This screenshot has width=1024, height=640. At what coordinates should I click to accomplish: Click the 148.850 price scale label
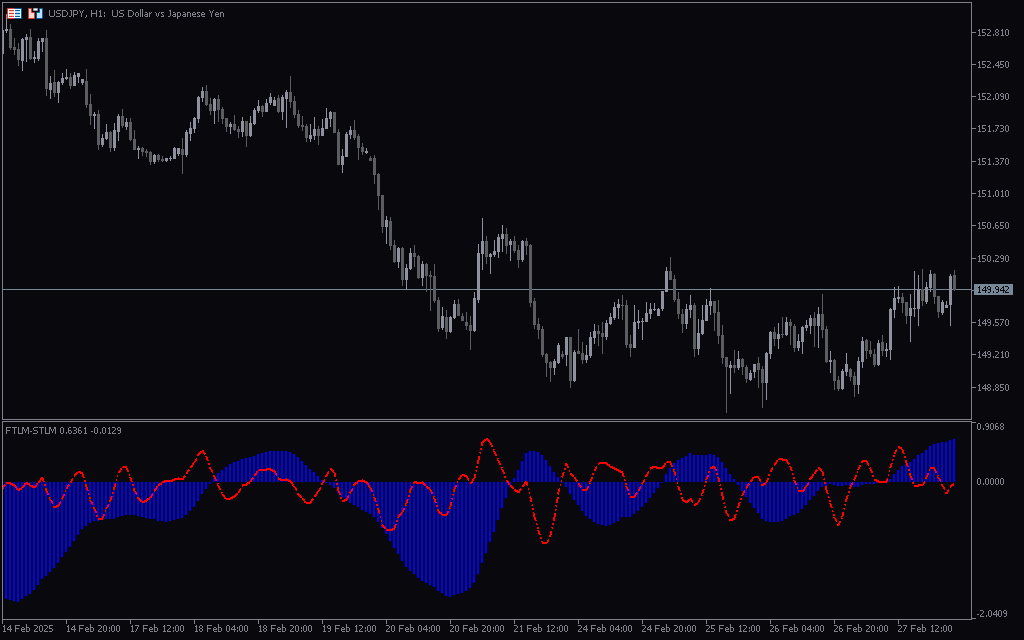pos(992,387)
